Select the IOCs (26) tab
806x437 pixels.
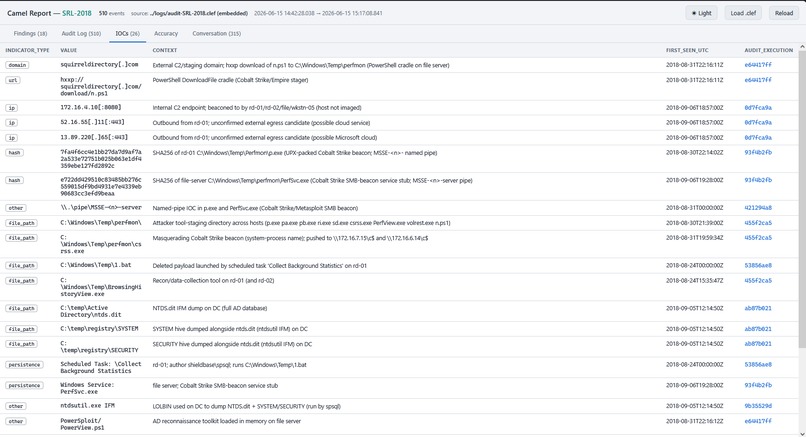[127, 33]
